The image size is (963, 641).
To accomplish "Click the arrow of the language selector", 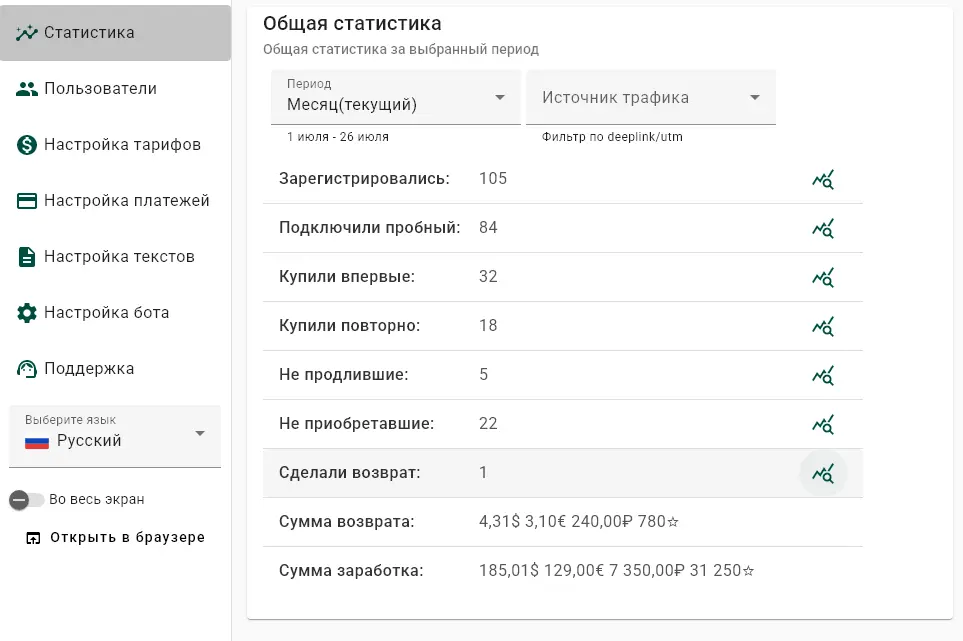I will pyautogui.click(x=200, y=433).
